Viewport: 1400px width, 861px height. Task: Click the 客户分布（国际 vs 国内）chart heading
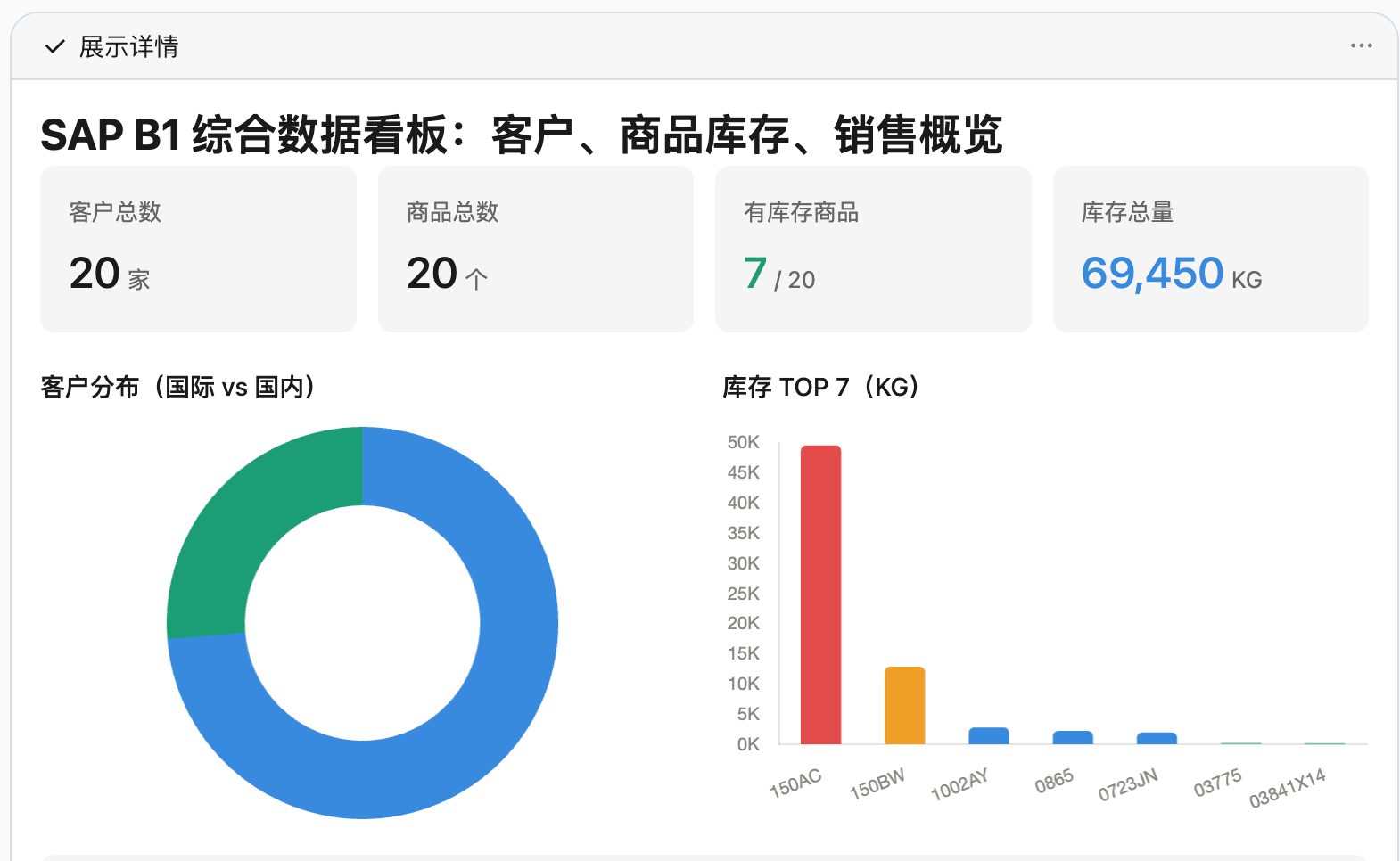[x=178, y=387]
